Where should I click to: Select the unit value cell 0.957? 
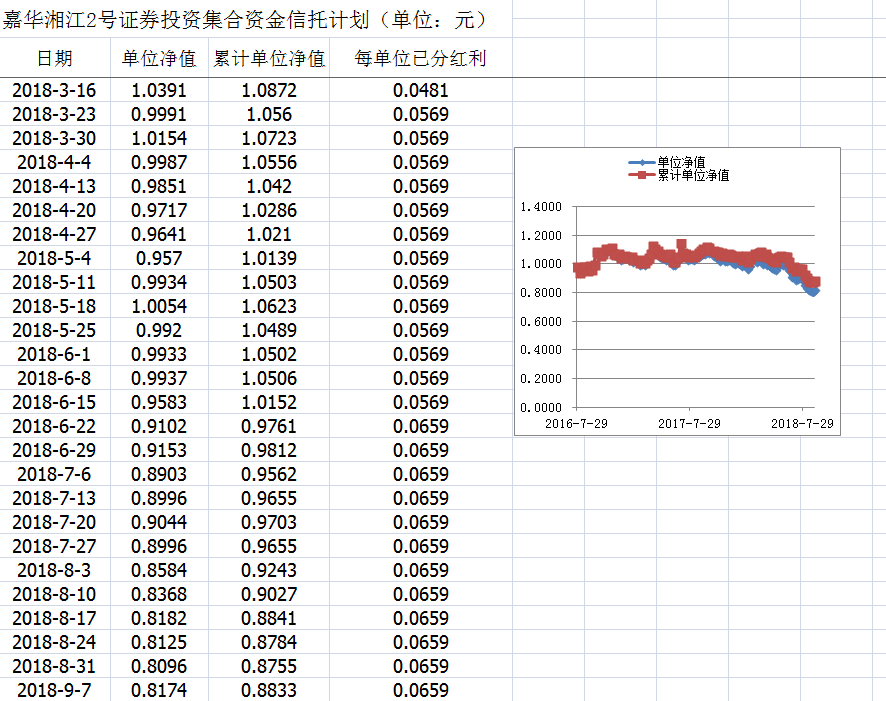click(159, 258)
